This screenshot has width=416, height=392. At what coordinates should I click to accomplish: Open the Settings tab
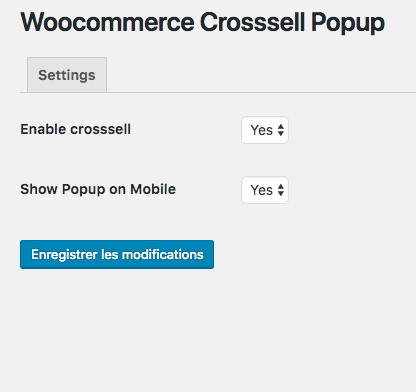(67, 75)
